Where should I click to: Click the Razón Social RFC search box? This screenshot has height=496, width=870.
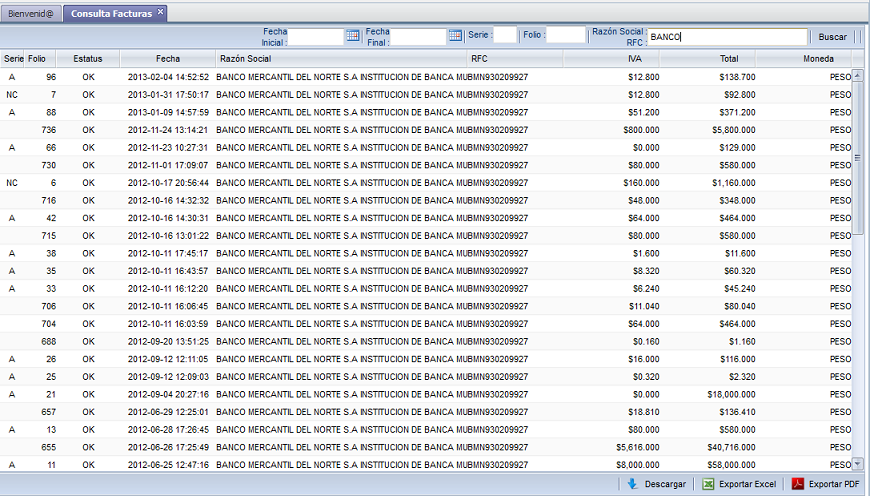727,37
